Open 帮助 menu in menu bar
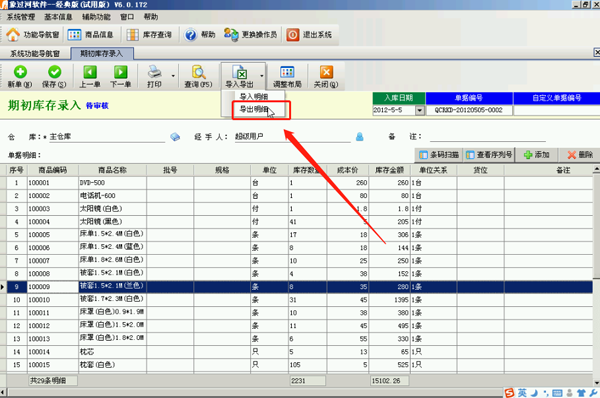This screenshot has height=398, width=600. point(151,17)
